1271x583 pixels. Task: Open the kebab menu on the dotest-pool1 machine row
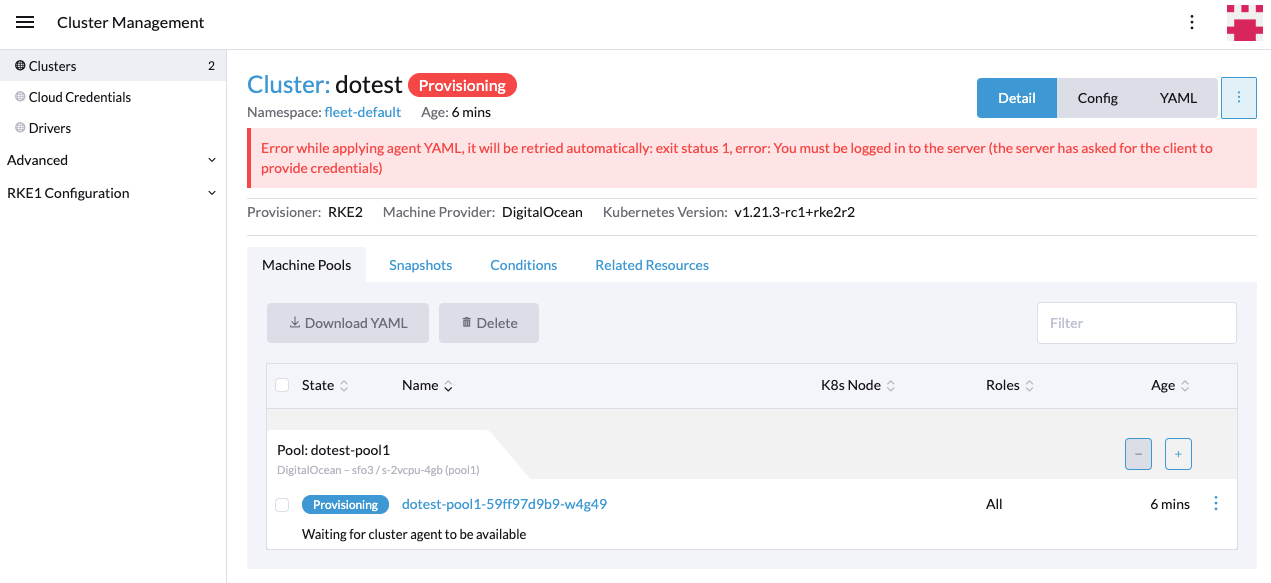[1216, 504]
